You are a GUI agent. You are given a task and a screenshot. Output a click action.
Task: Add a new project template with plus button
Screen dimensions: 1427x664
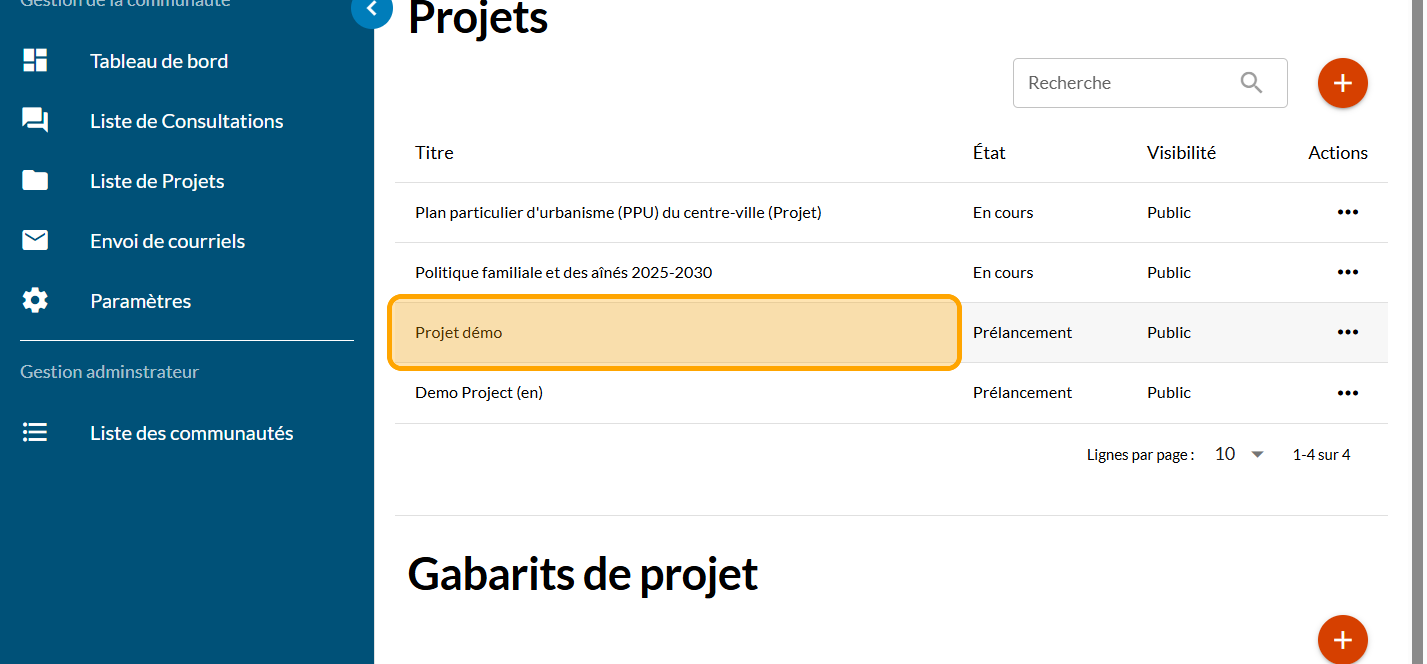pos(1342,639)
